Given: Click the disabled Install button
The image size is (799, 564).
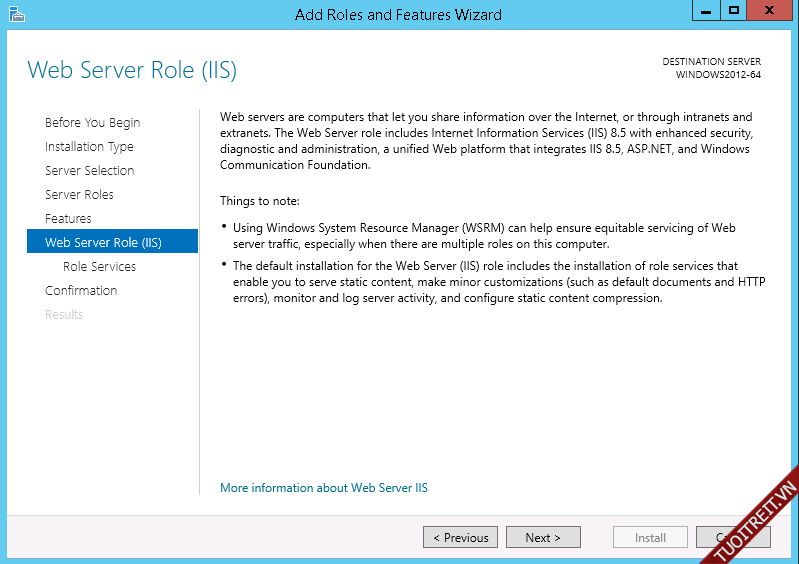Looking at the screenshot, I should click(x=650, y=538).
